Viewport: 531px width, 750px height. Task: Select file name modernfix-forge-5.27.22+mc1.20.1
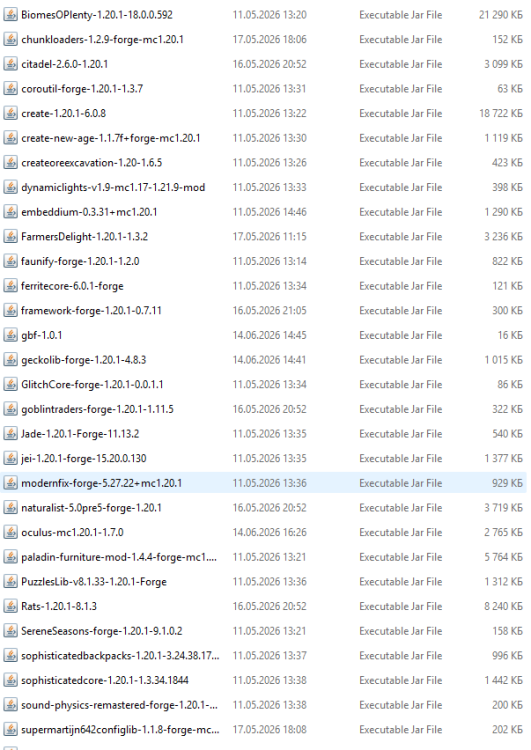pos(101,483)
